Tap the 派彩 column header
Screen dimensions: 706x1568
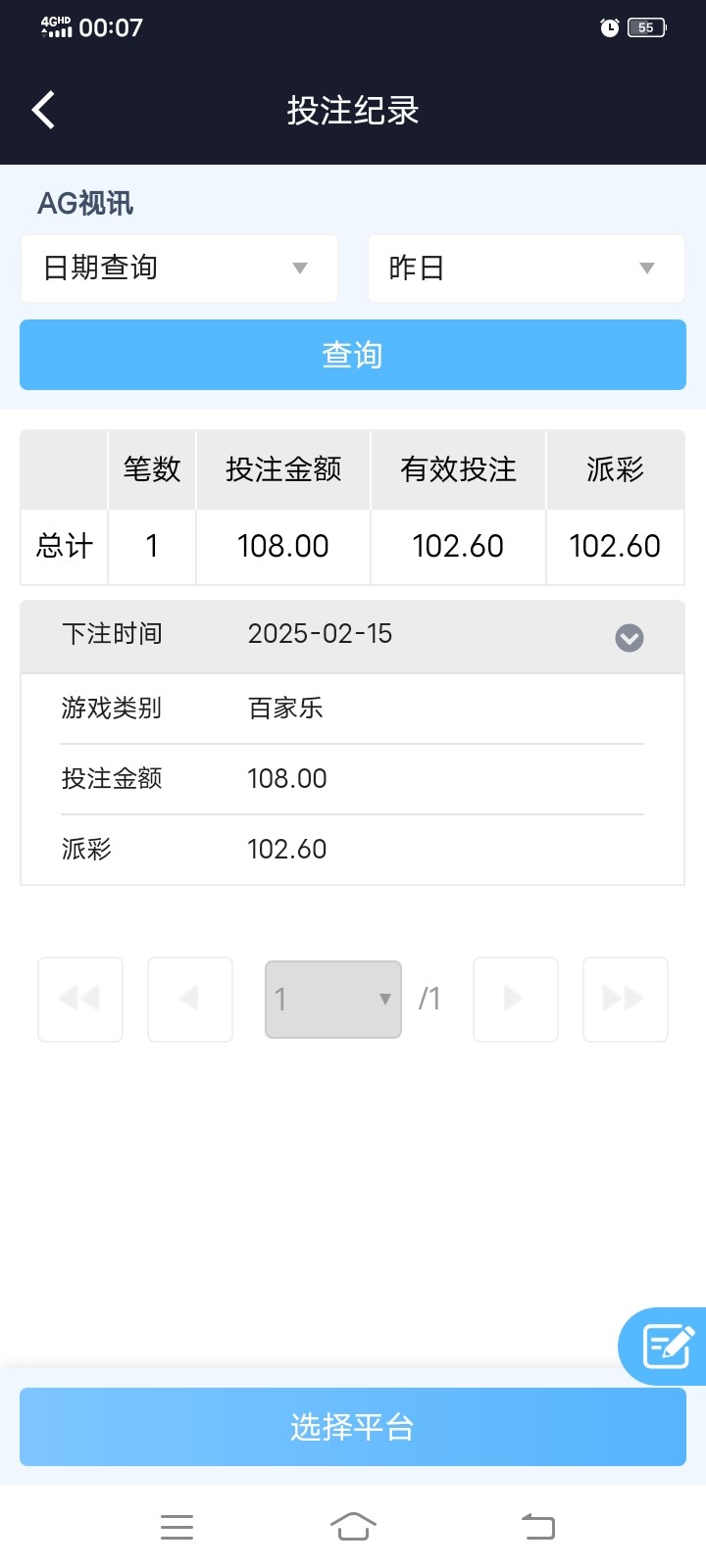coord(615,469)
